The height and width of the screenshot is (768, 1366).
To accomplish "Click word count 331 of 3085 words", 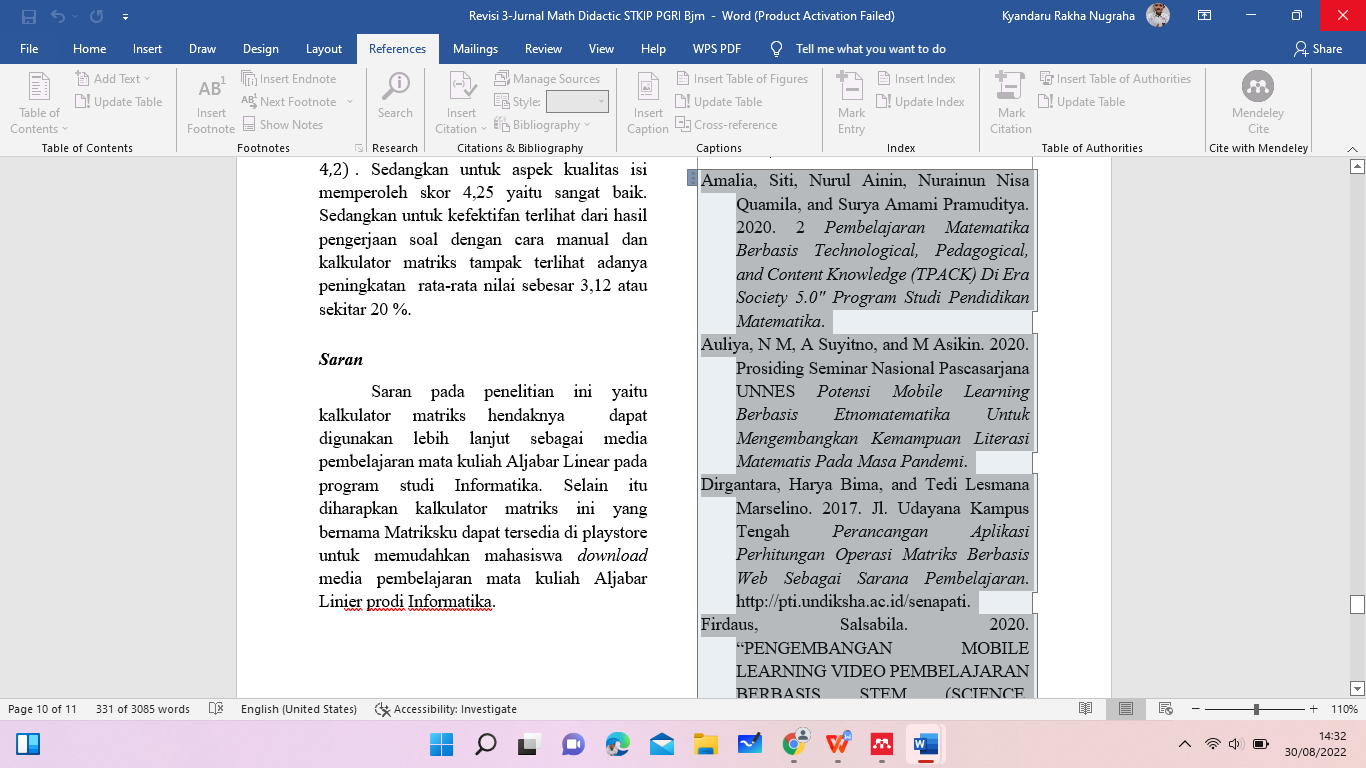I will point(143,709).
